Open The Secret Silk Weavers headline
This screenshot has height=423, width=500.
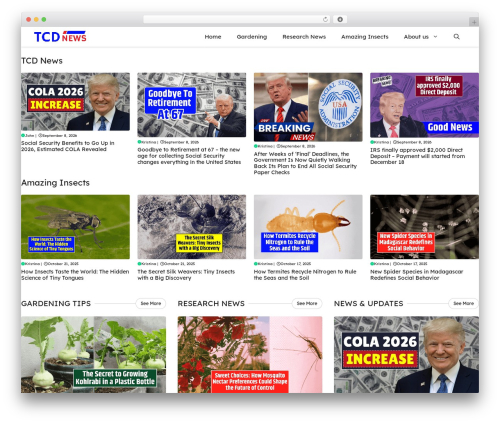(186, 275)
